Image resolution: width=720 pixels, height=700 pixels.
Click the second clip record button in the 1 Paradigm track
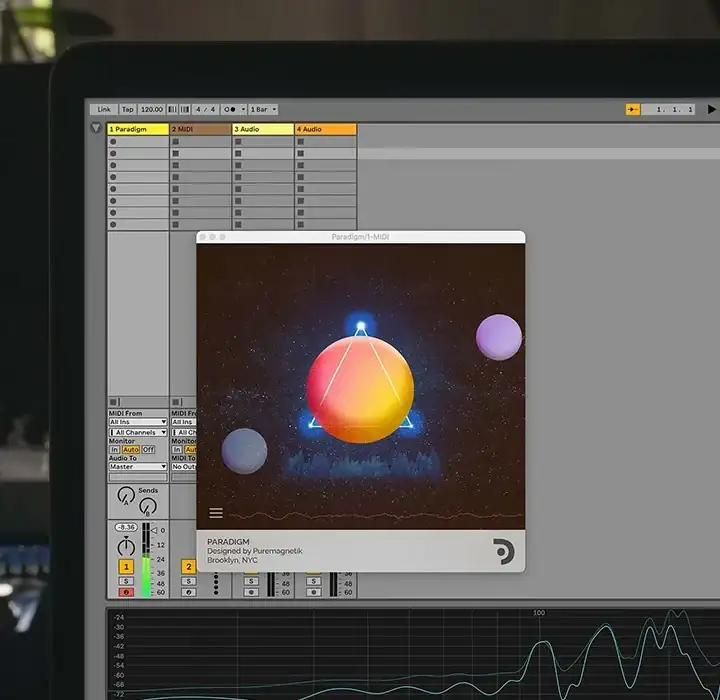click(x=113, y=153)
